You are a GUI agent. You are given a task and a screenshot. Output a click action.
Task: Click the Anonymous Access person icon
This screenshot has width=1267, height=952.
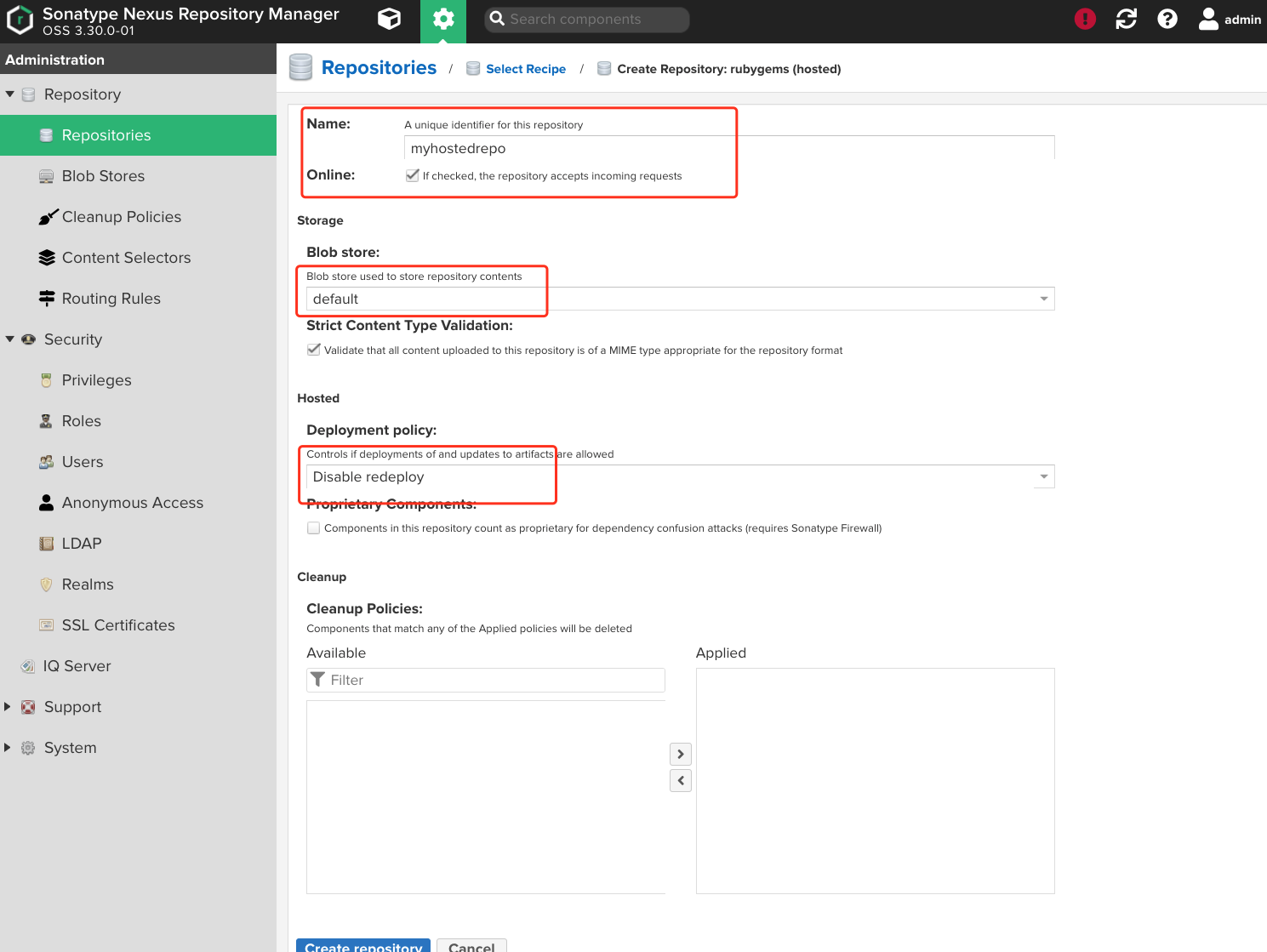tap(47, 503)
